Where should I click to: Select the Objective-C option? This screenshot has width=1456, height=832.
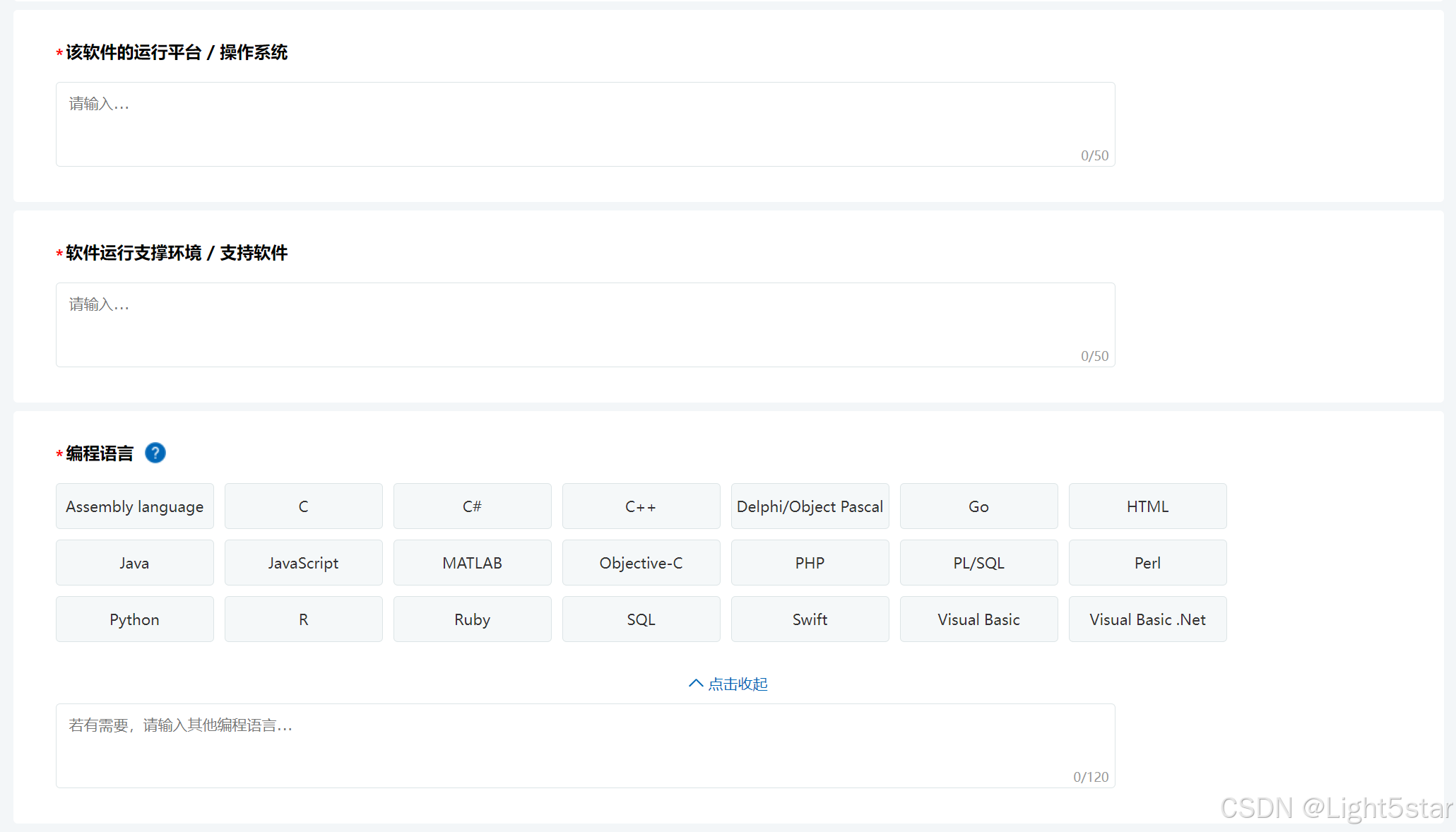coord(641,563)
